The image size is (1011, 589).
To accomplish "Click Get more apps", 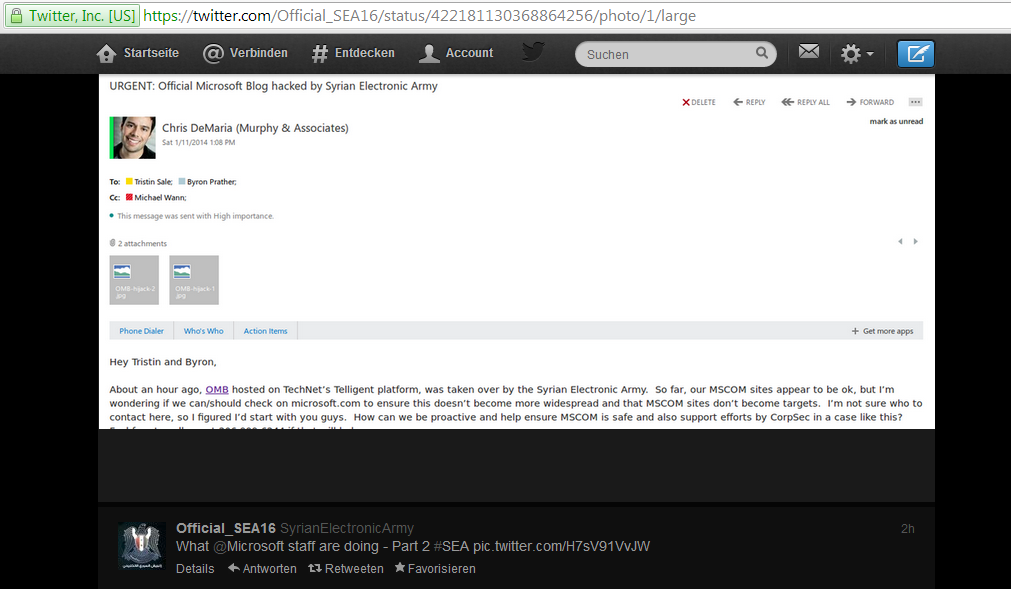I will [x=882, y=331].
